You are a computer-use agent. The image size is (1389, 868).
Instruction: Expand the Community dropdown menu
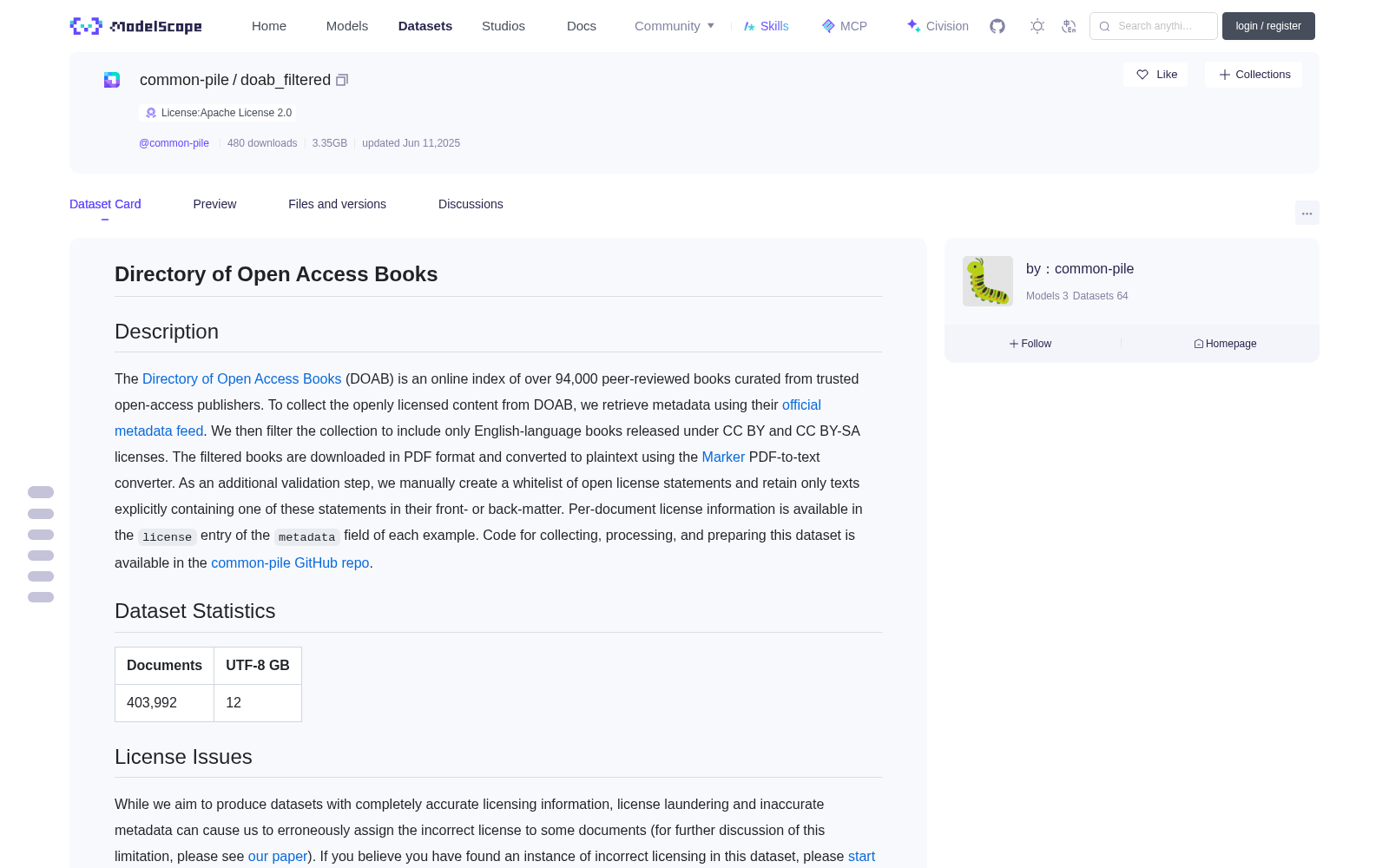pos(675,26)
